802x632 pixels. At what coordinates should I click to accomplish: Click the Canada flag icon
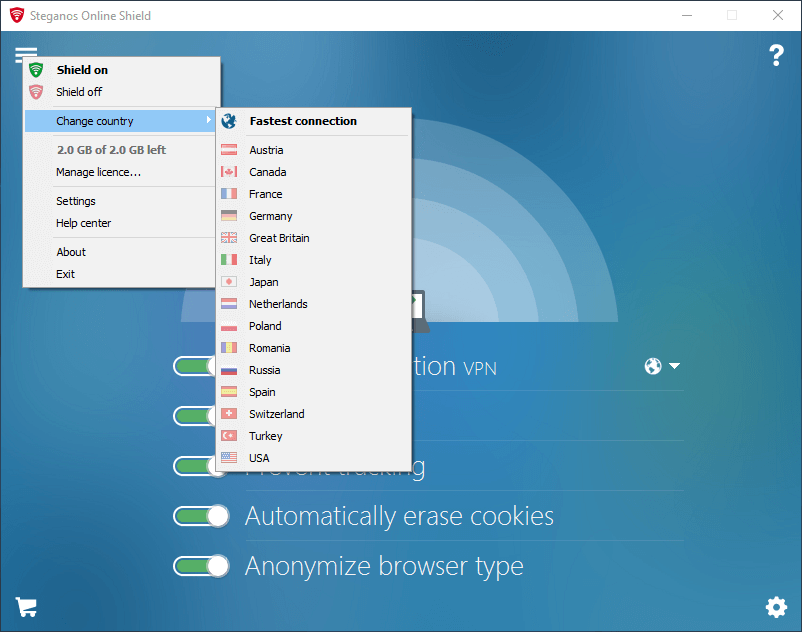click(x=229, y=172)
